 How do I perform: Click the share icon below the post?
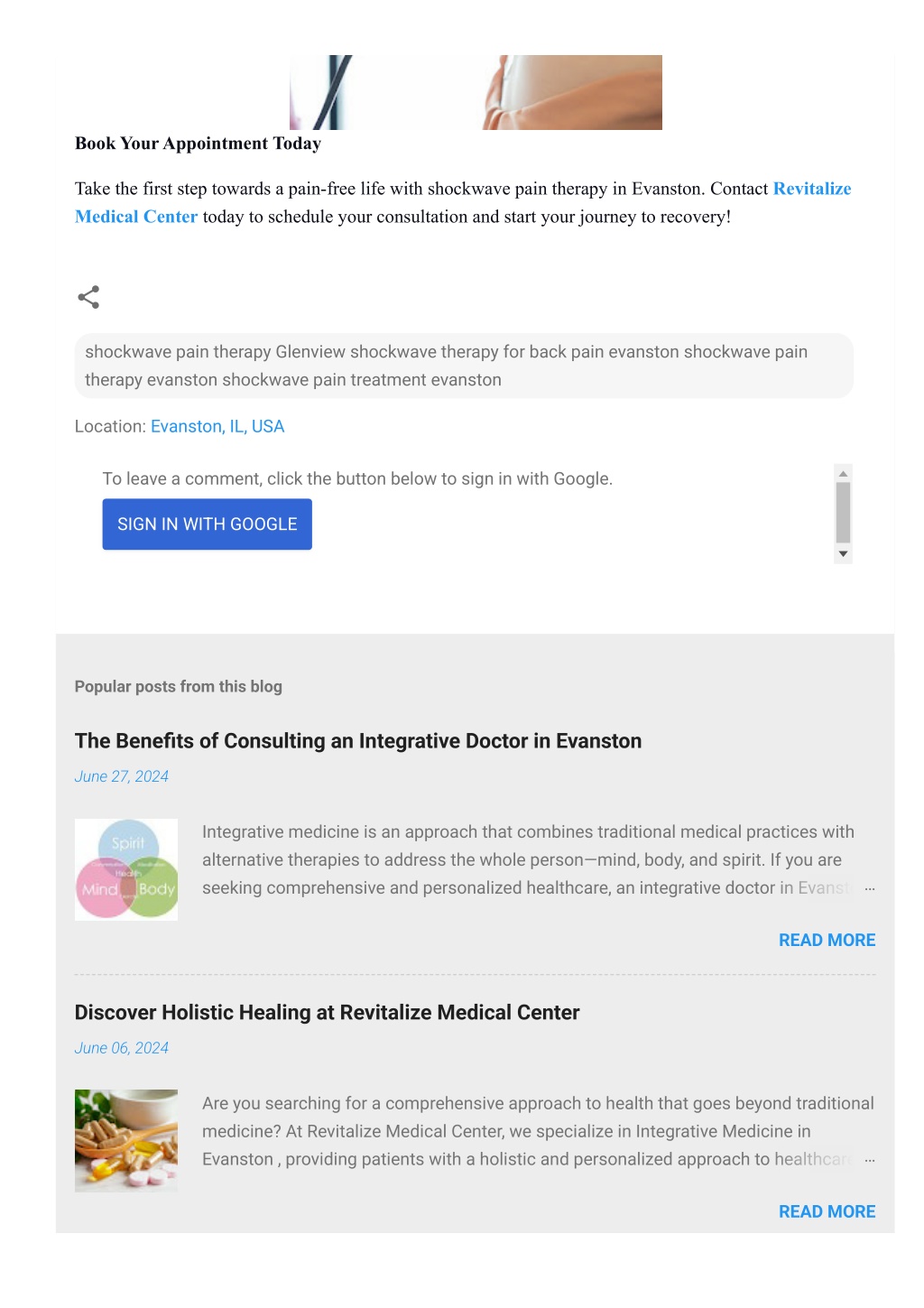coord(88,297)
